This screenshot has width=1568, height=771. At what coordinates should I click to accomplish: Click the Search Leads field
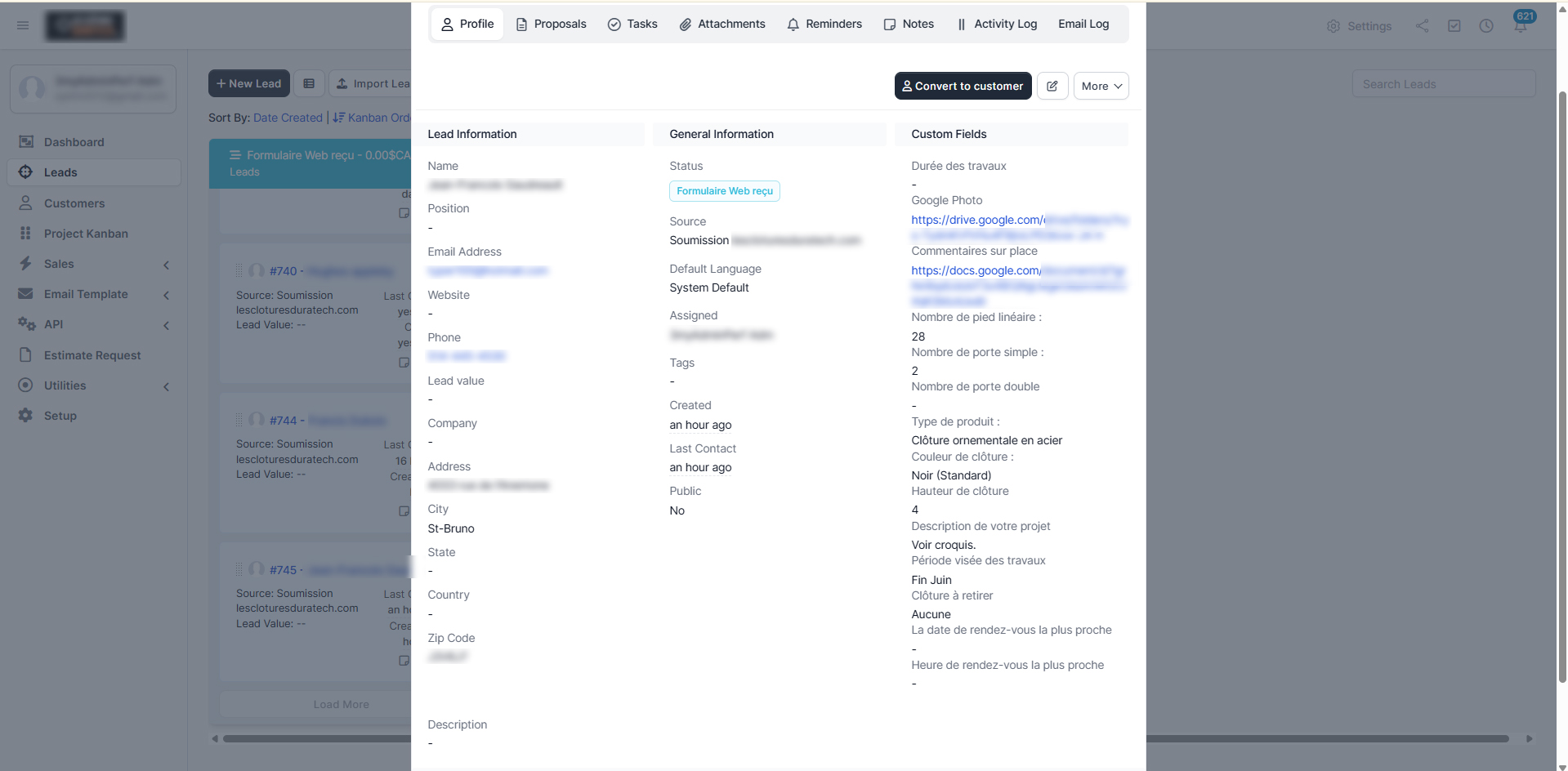1444,84
